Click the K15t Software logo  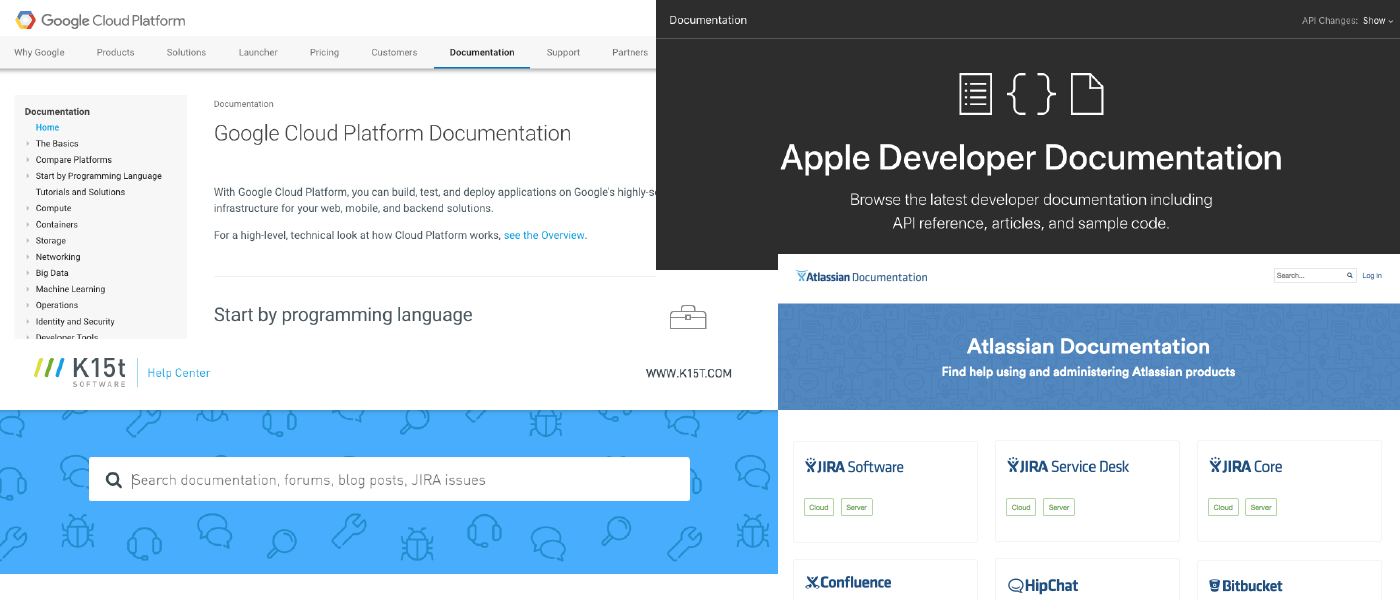point(80,371)
